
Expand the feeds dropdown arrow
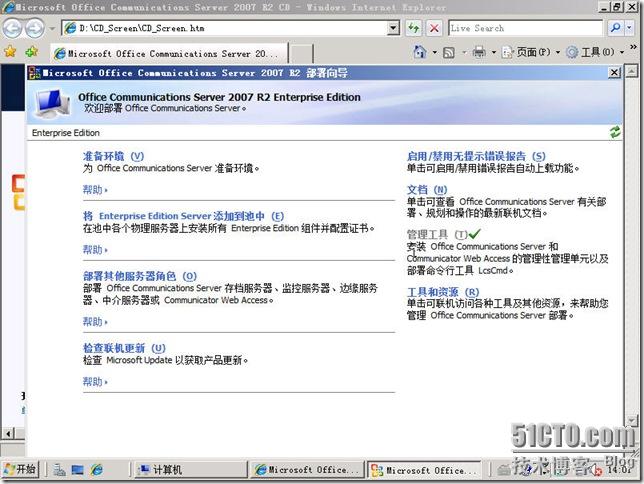tap(464, 53)
